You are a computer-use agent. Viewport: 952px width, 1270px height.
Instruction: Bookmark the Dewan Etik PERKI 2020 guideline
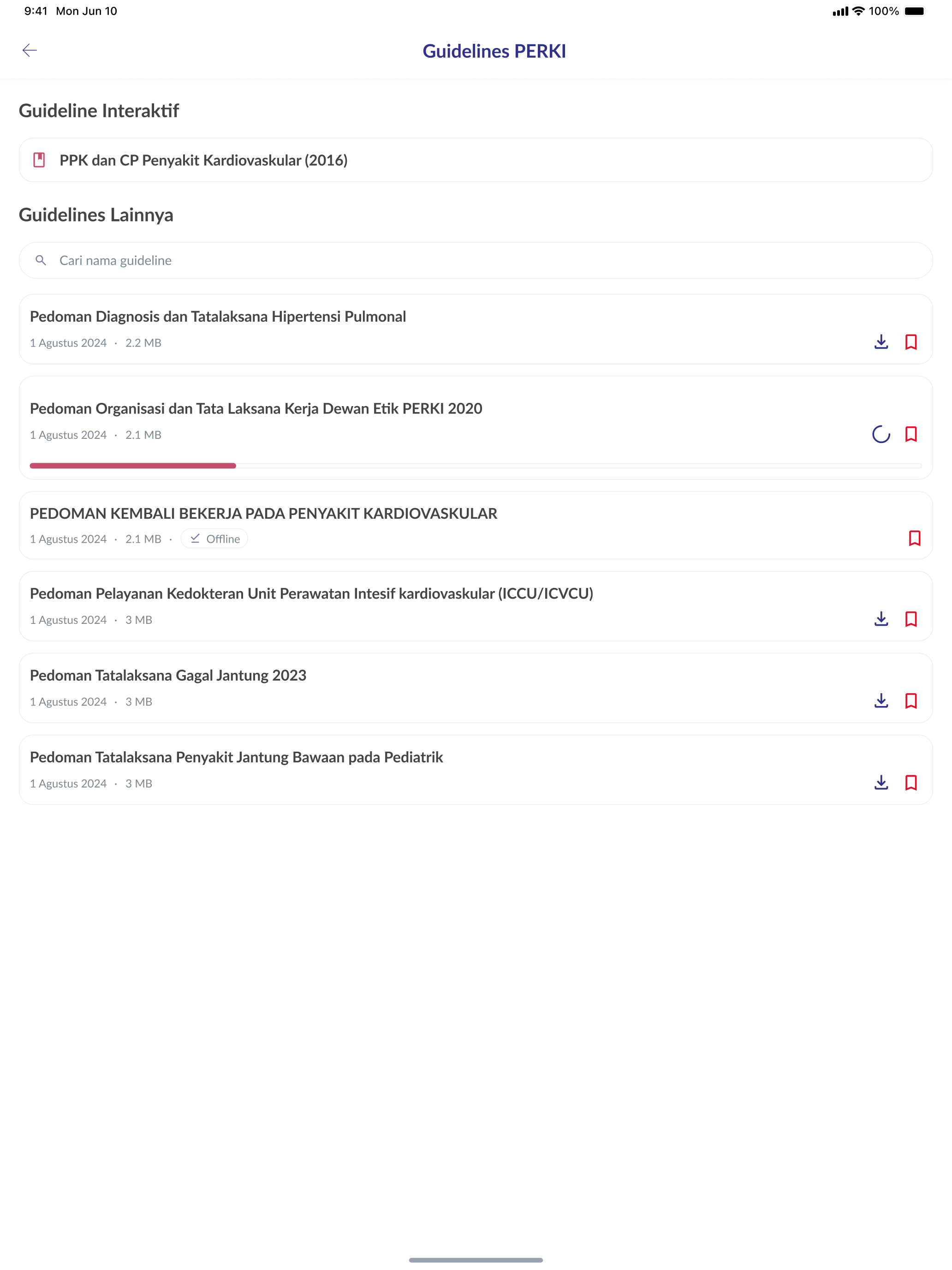pos(910,434)
